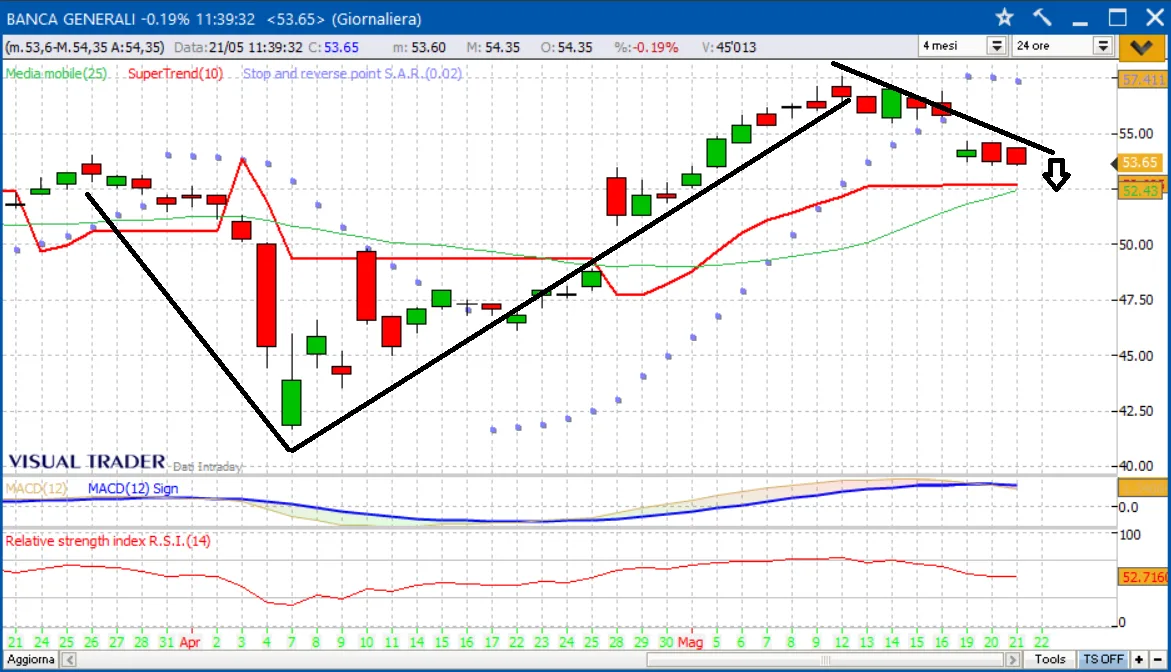This screenshot has height=672, width=1171.
Task: Click the right scroll arrow beside Tools
Action: (1013, 659)
